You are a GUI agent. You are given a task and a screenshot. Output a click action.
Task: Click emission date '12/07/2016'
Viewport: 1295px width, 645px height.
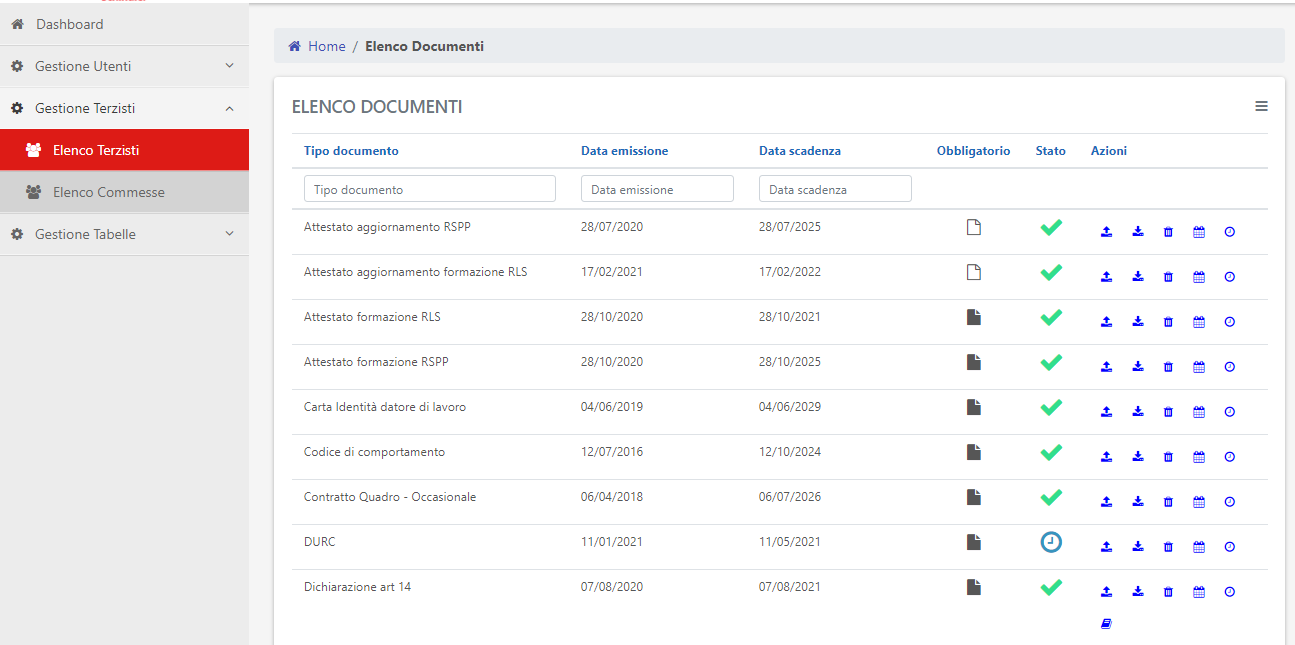tap(612, 452)
